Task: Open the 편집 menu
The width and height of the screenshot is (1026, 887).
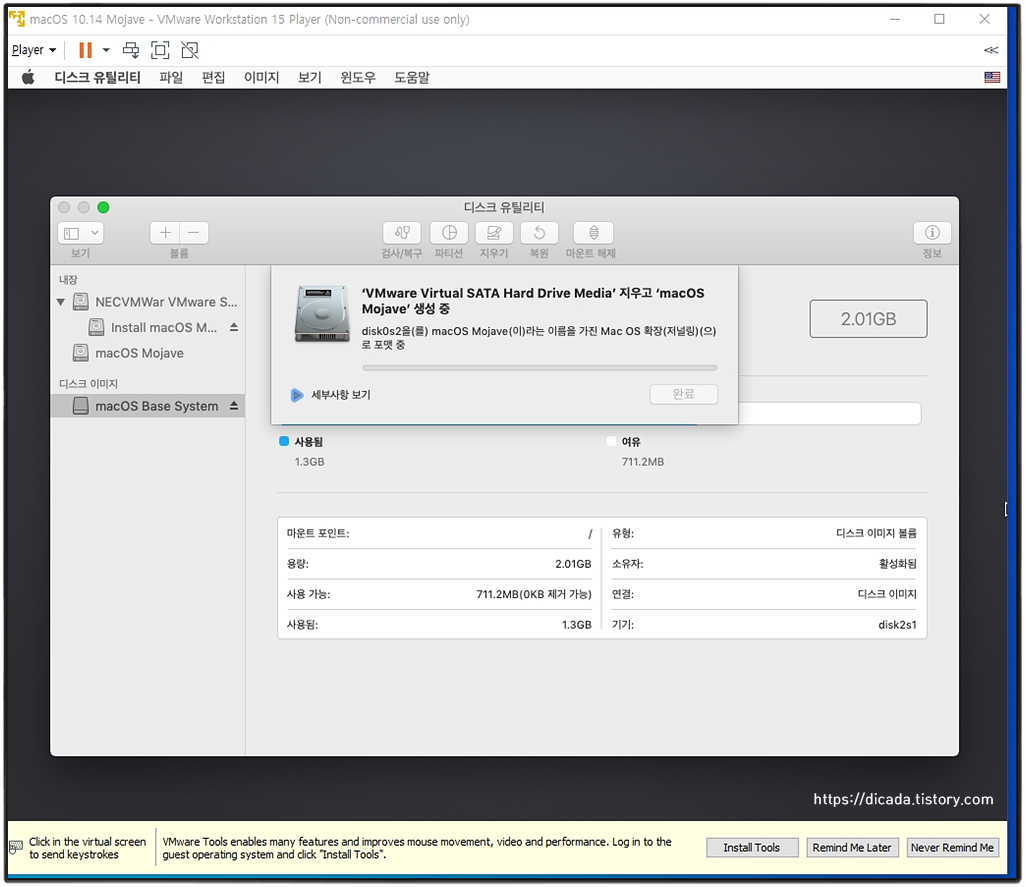Action: (213, 78)
